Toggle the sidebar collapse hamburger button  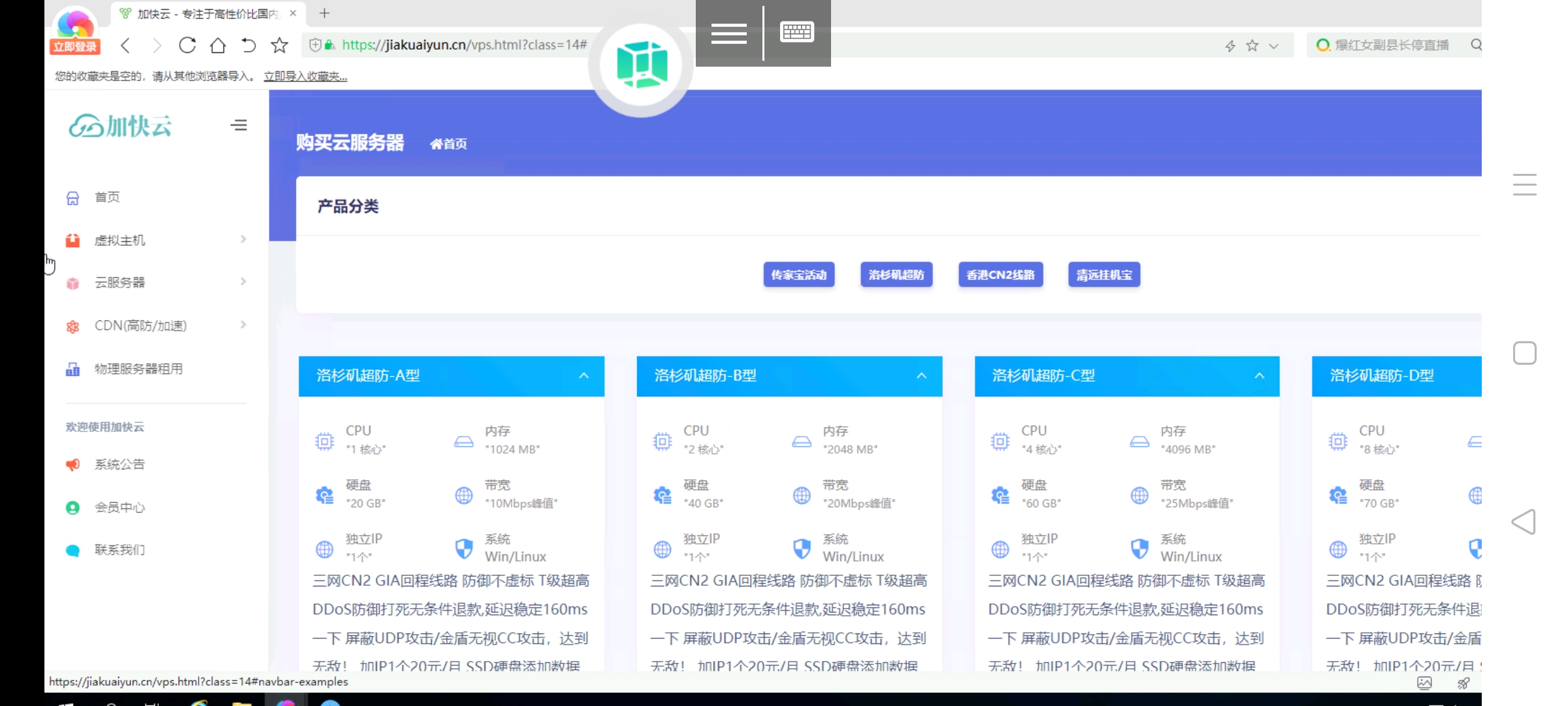239,125
